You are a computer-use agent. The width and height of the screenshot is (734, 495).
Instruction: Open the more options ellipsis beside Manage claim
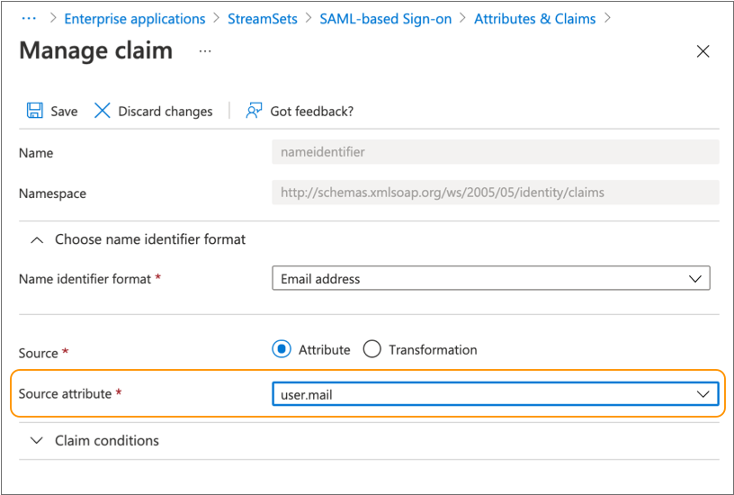coord(205,51)
